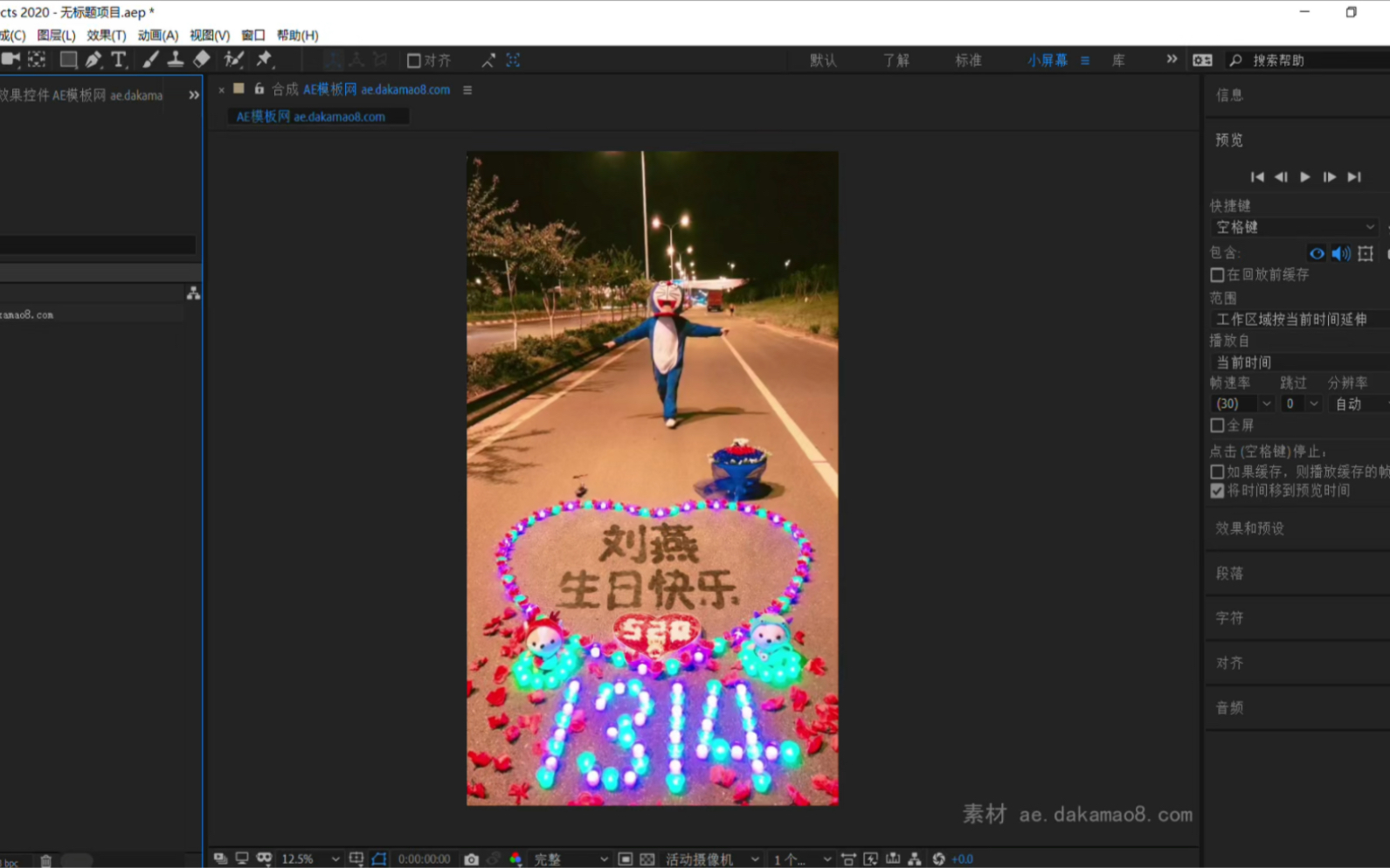Toggle fast previews icon

(870, 859)
